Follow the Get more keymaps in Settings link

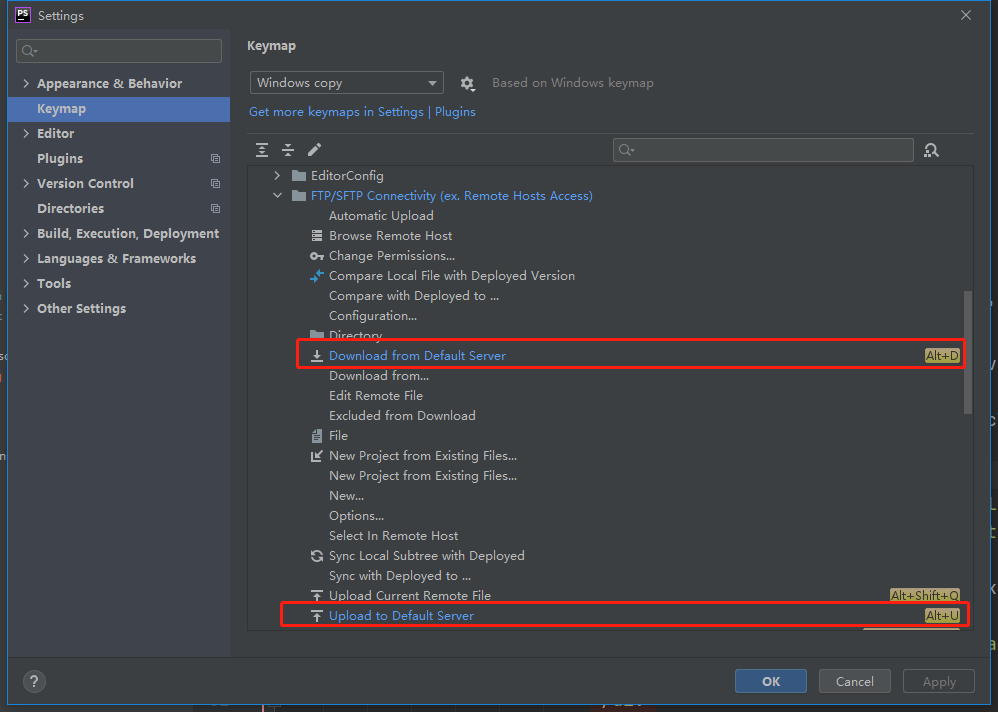click(x=362, y=112)
